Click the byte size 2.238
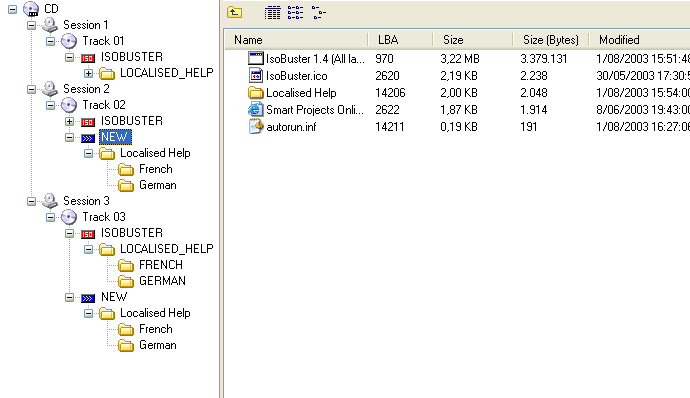Viewport: 690px width, 398px height. 534,76
